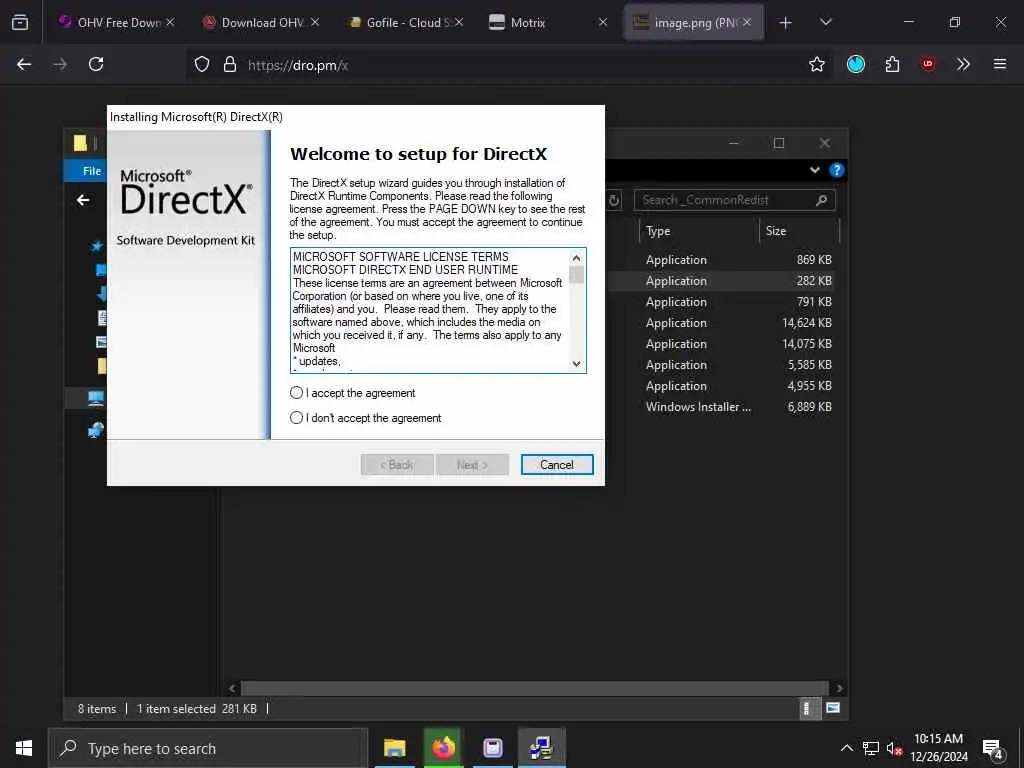Open the muted volume tray icon
This screenshot has width=1024, height=768.
click(894, 748)
